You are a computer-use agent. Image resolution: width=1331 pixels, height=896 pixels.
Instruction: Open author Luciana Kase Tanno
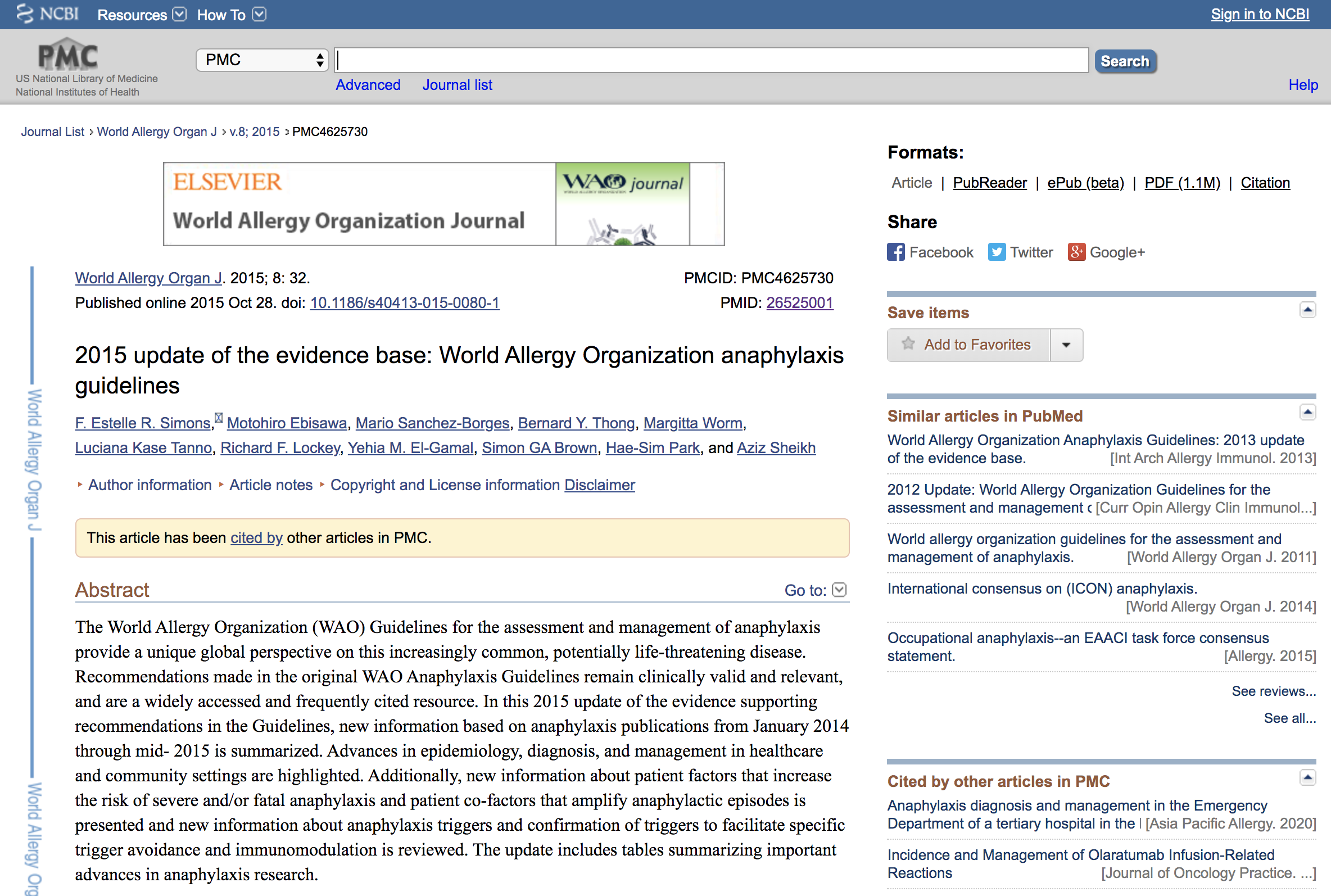[x=143, y=448]
